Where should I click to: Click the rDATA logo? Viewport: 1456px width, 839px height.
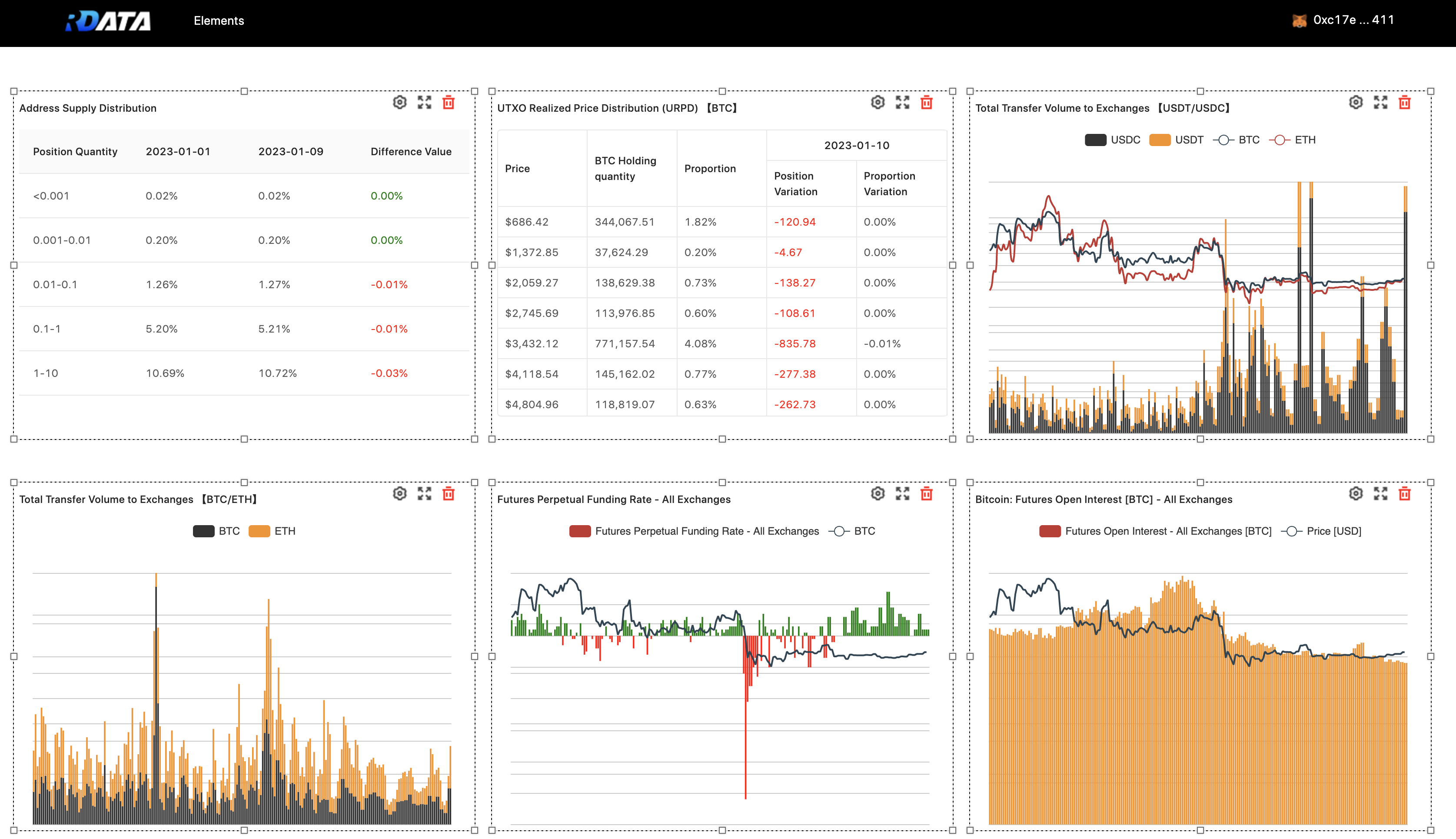(x=108, y=21)
